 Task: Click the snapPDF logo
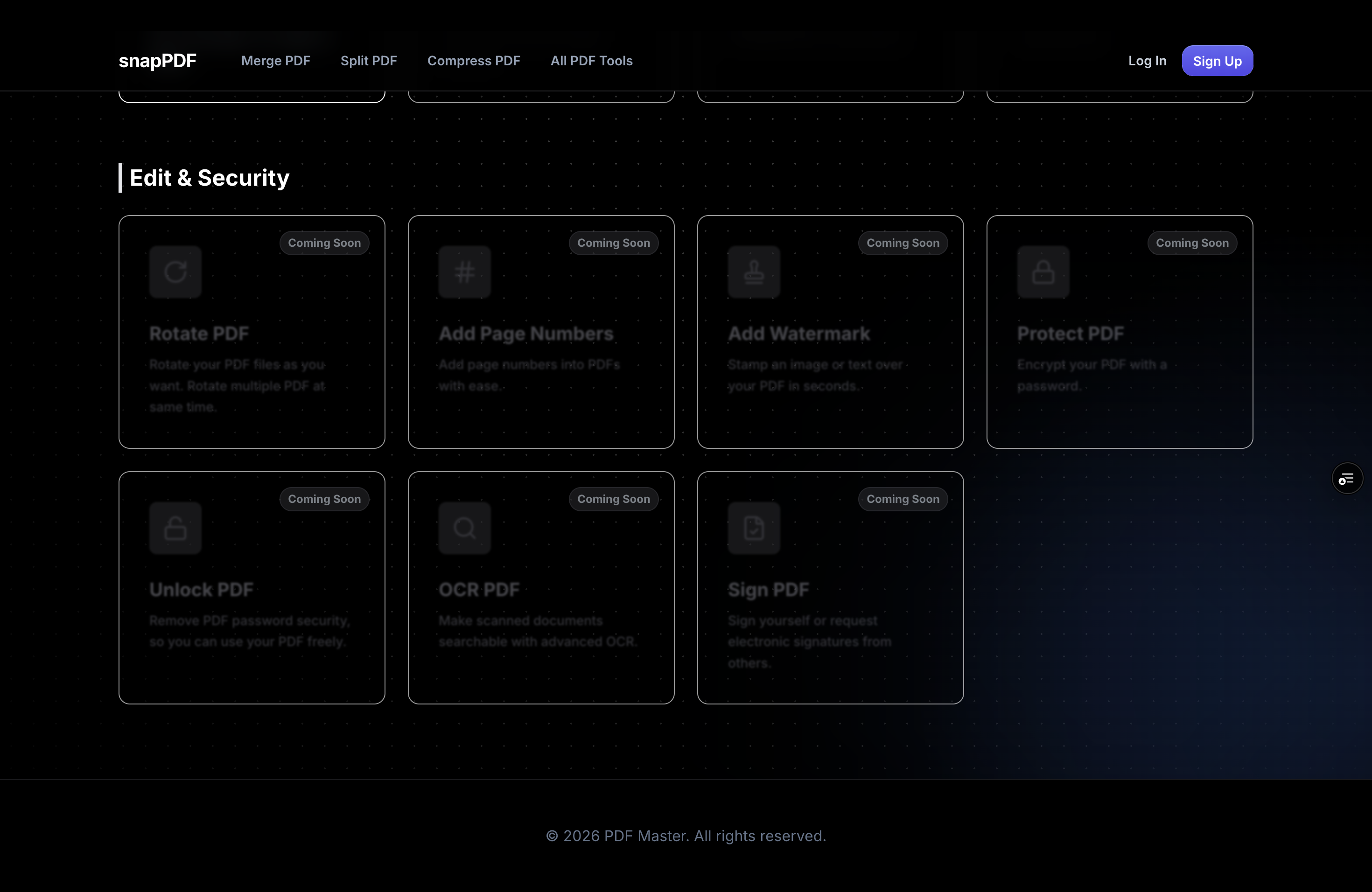click(x=157, y=61)
